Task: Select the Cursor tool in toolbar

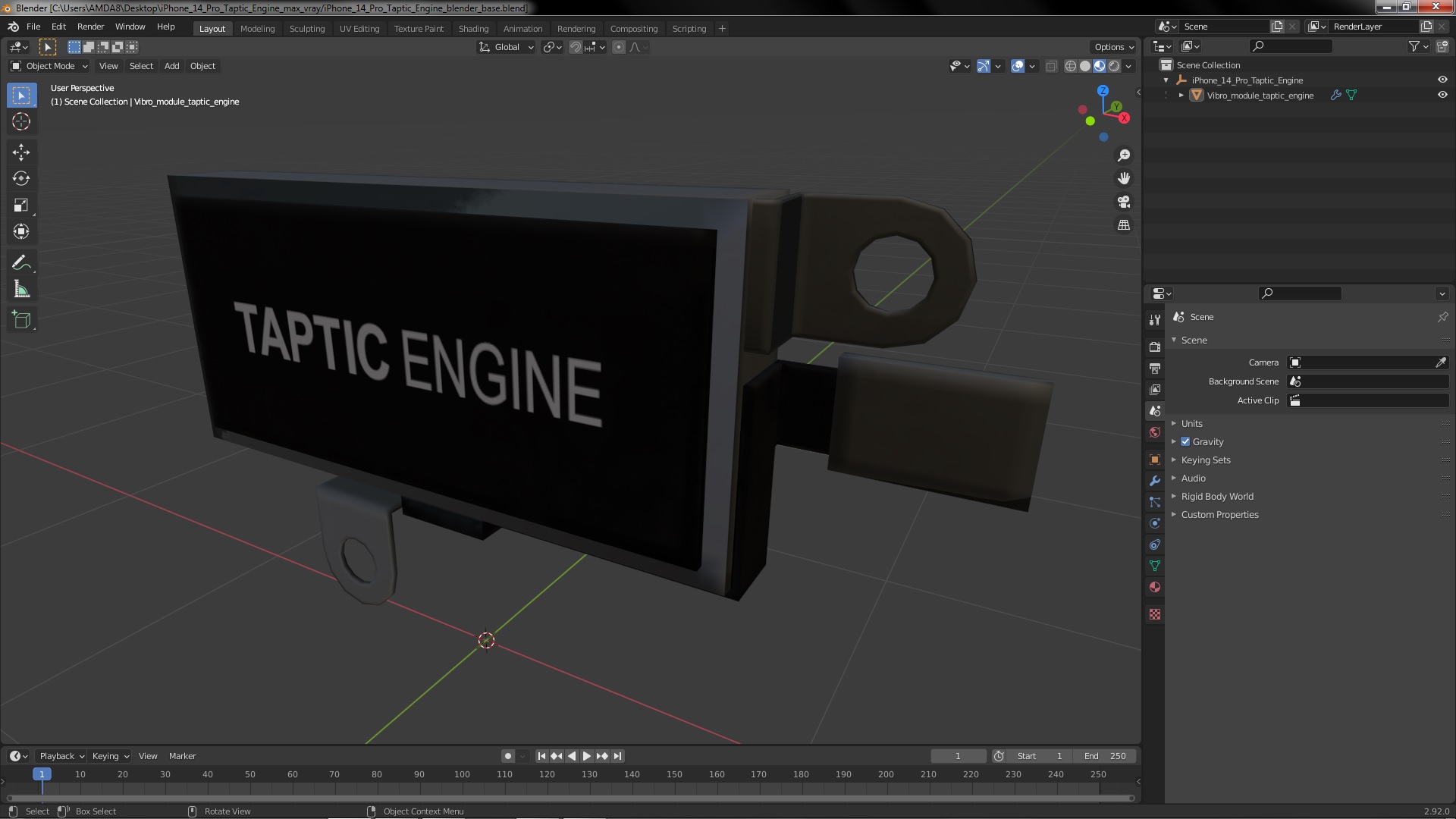Action: [21, 121]
